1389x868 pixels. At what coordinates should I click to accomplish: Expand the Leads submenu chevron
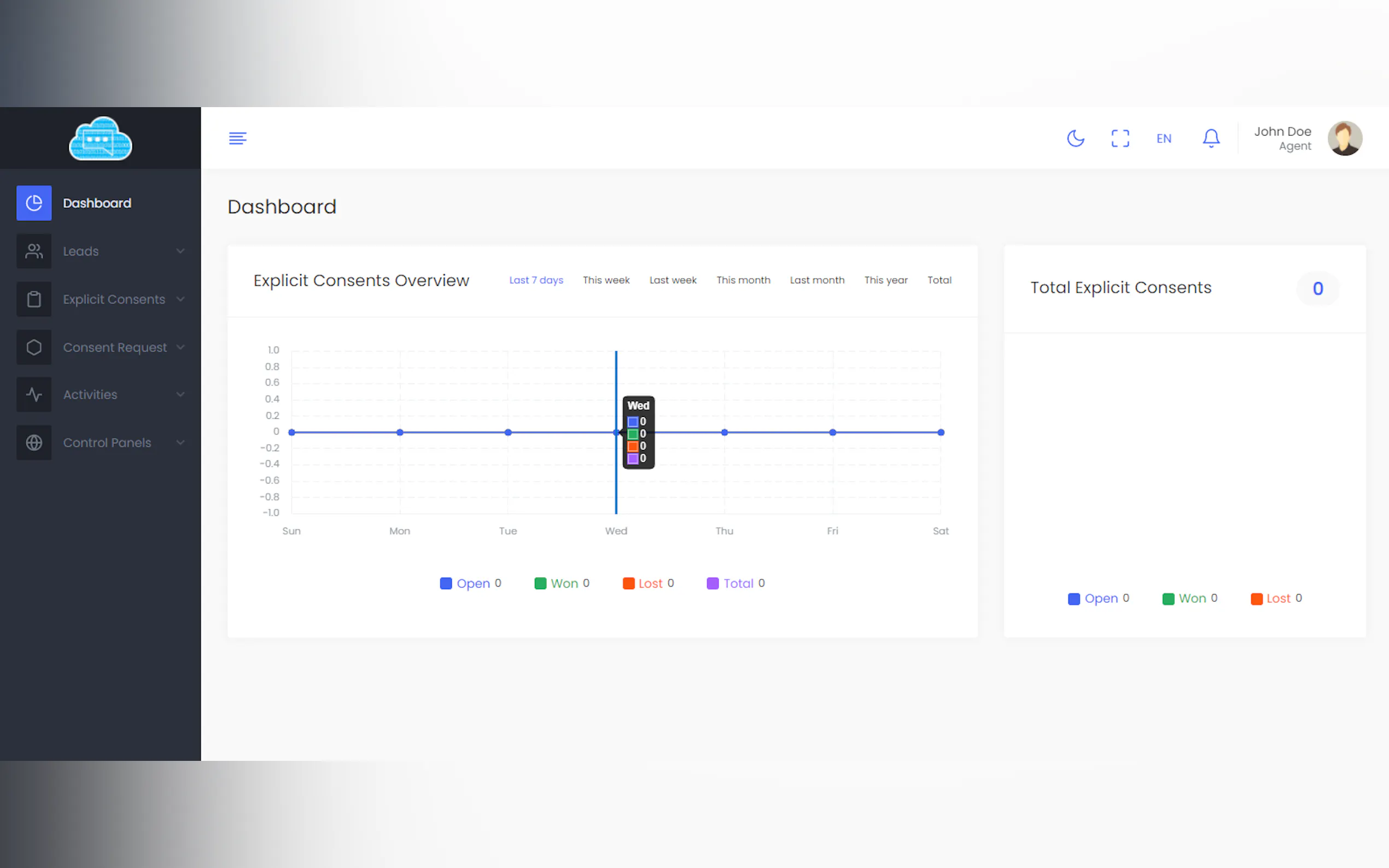click(180, 251)
